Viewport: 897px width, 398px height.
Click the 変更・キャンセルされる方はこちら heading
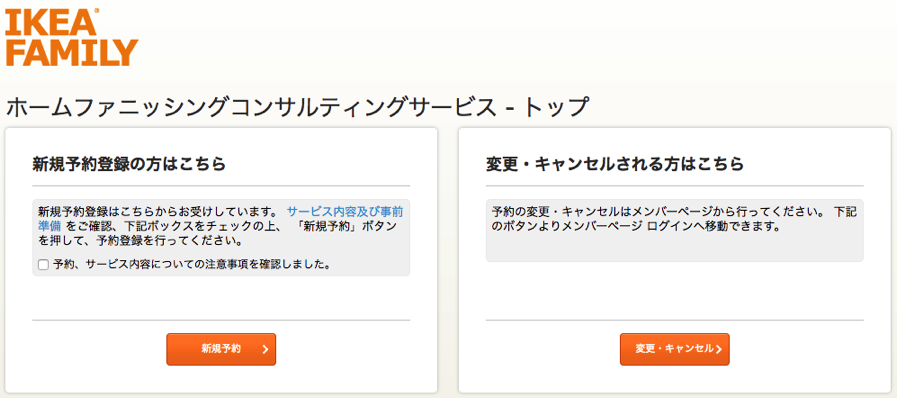point(614,165)
